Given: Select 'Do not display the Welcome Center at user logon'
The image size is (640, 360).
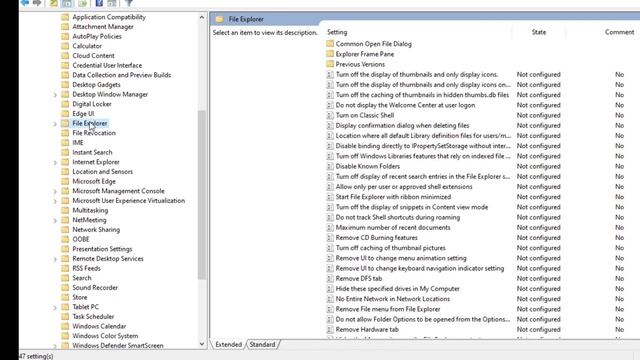Looking at the screenshot, I should pyautogui.click(x=405, y=105).
